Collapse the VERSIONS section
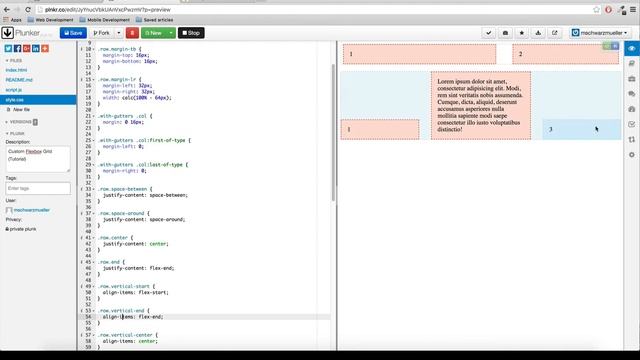Viewport: 640px width, 360px height. point(18,122)
